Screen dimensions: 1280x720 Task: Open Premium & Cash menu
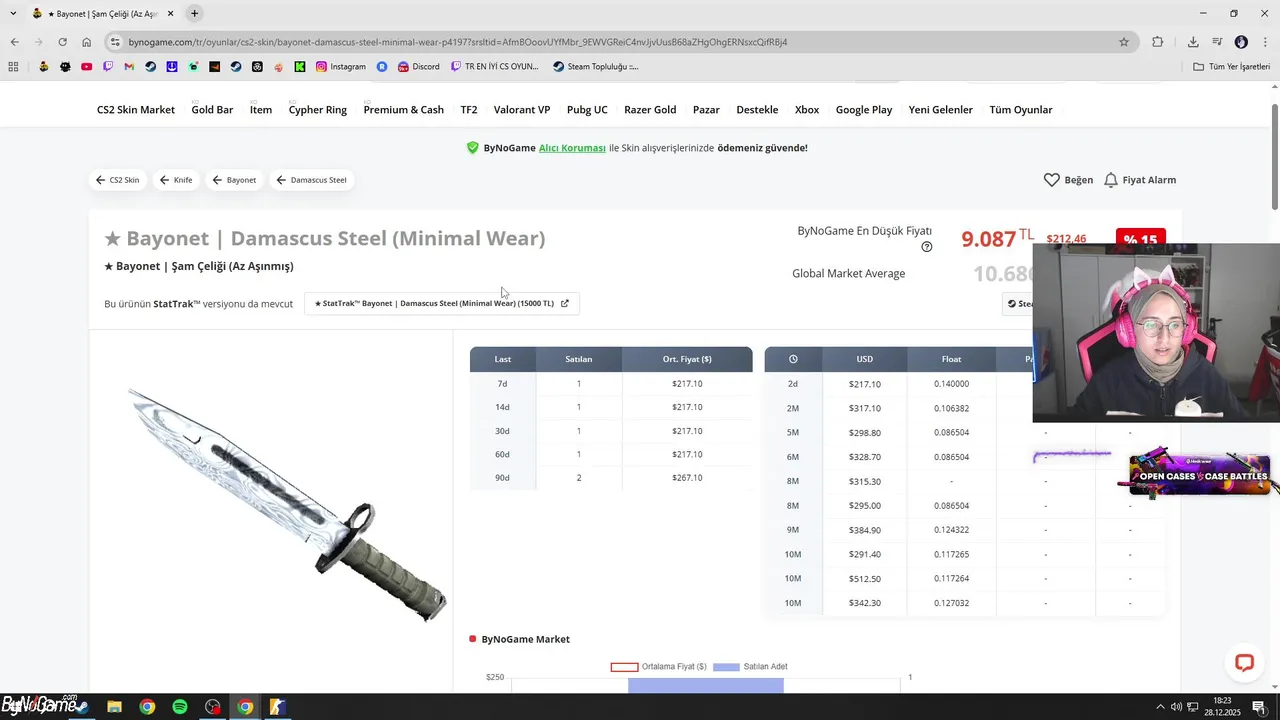coord(403,110)
